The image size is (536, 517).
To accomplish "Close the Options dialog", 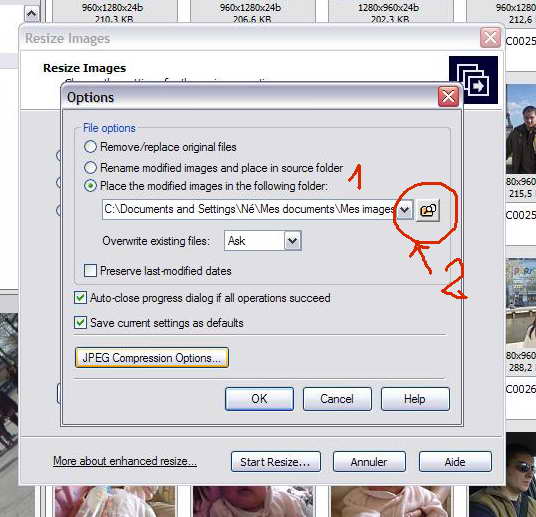I will click(x=448, y=97).
